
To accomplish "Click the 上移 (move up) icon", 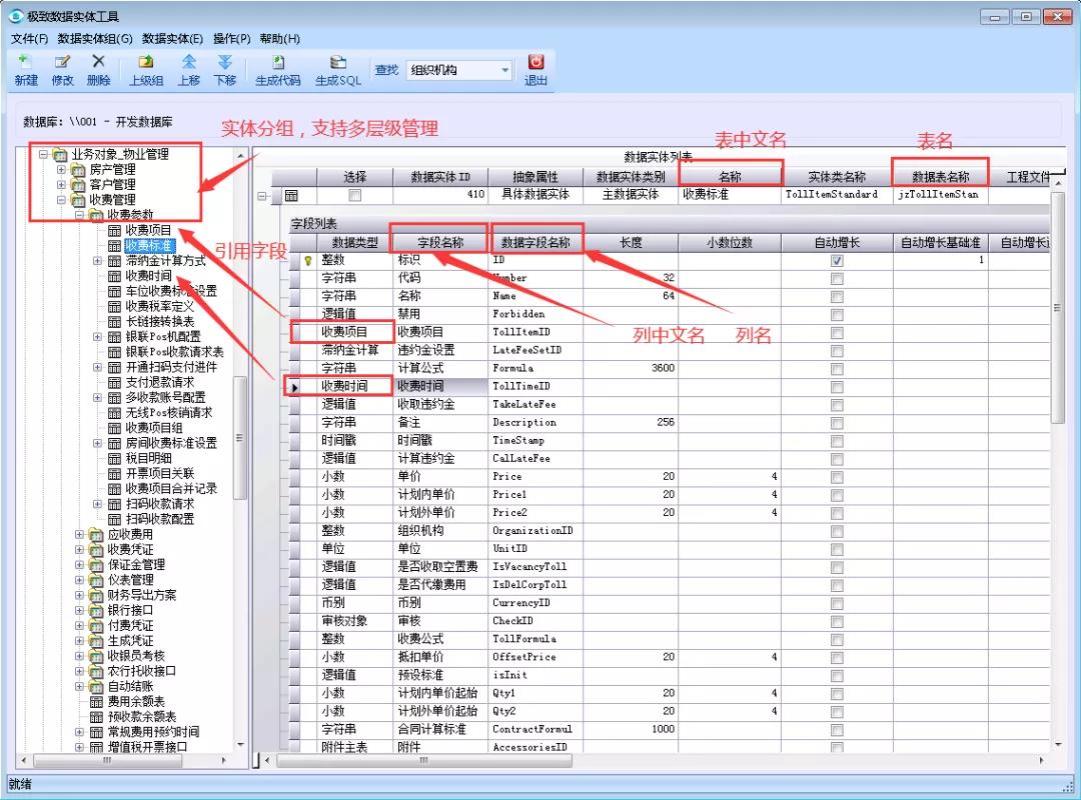I will (188, 62).
